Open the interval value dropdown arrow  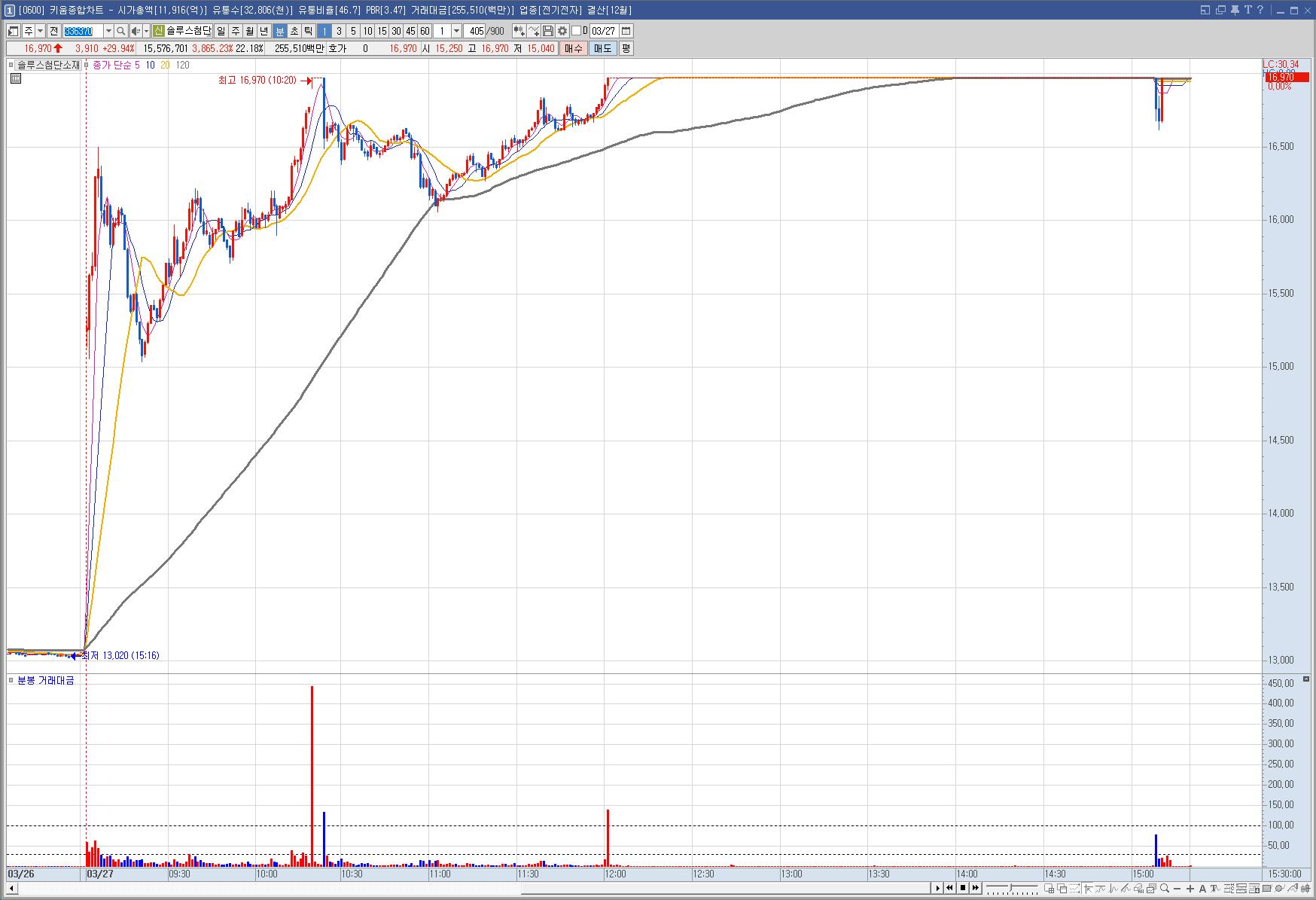click(456, 31)
